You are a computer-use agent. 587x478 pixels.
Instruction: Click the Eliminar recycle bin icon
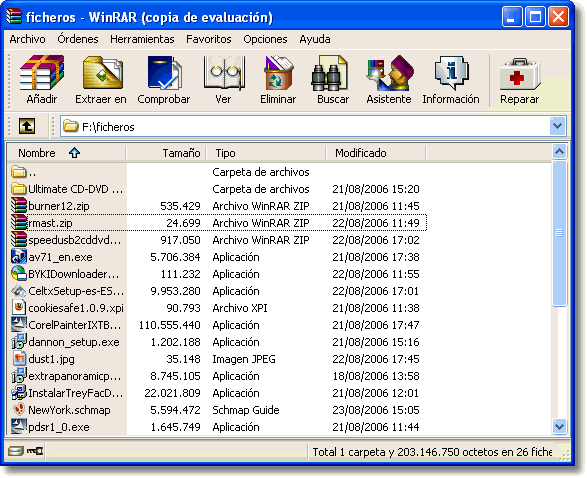click(x=278, y=73)
